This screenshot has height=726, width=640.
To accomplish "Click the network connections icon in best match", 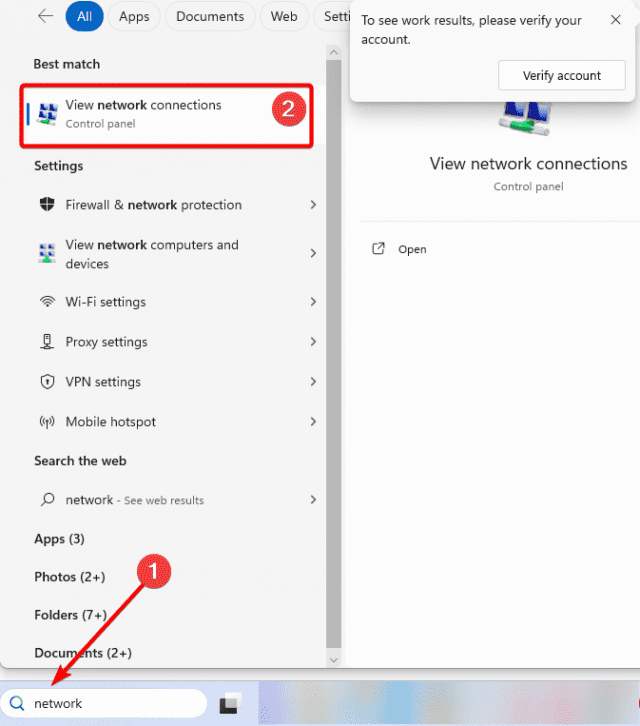I will 47,114.
